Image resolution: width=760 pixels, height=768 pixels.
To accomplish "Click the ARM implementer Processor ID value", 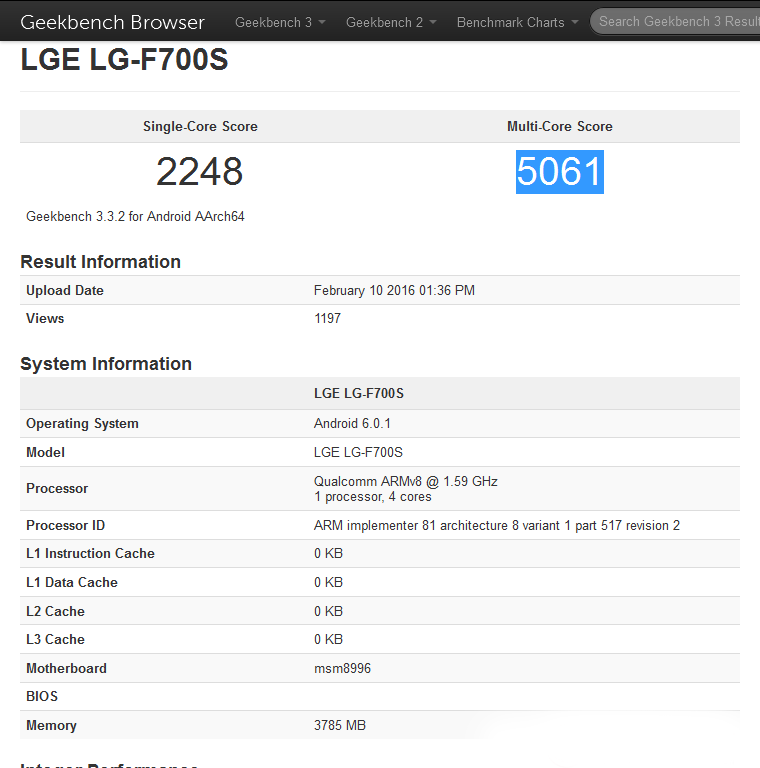I will click(496, 525).
